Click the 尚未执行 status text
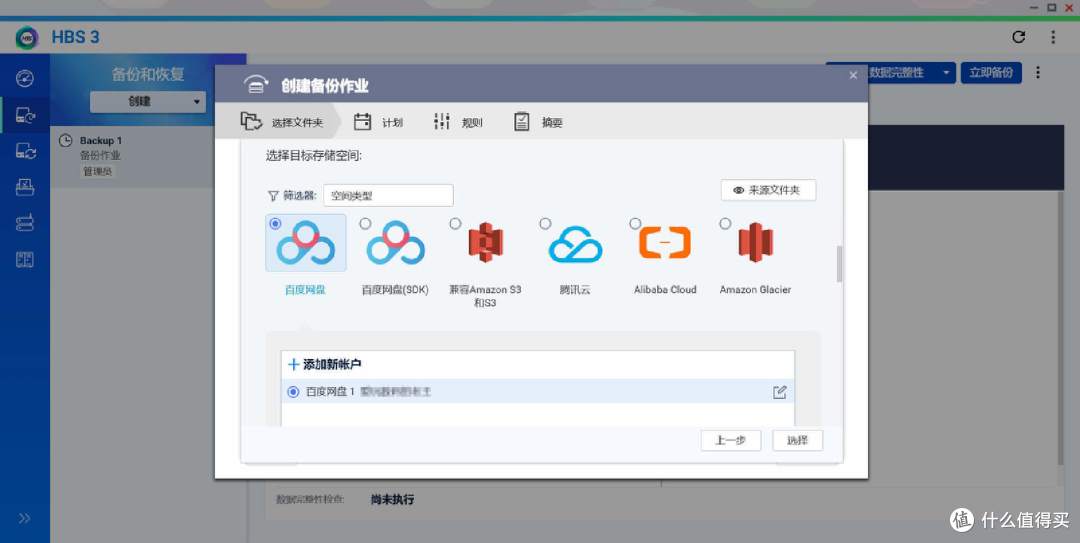The height and width of the screenshot is (543, 1080). 393,500
